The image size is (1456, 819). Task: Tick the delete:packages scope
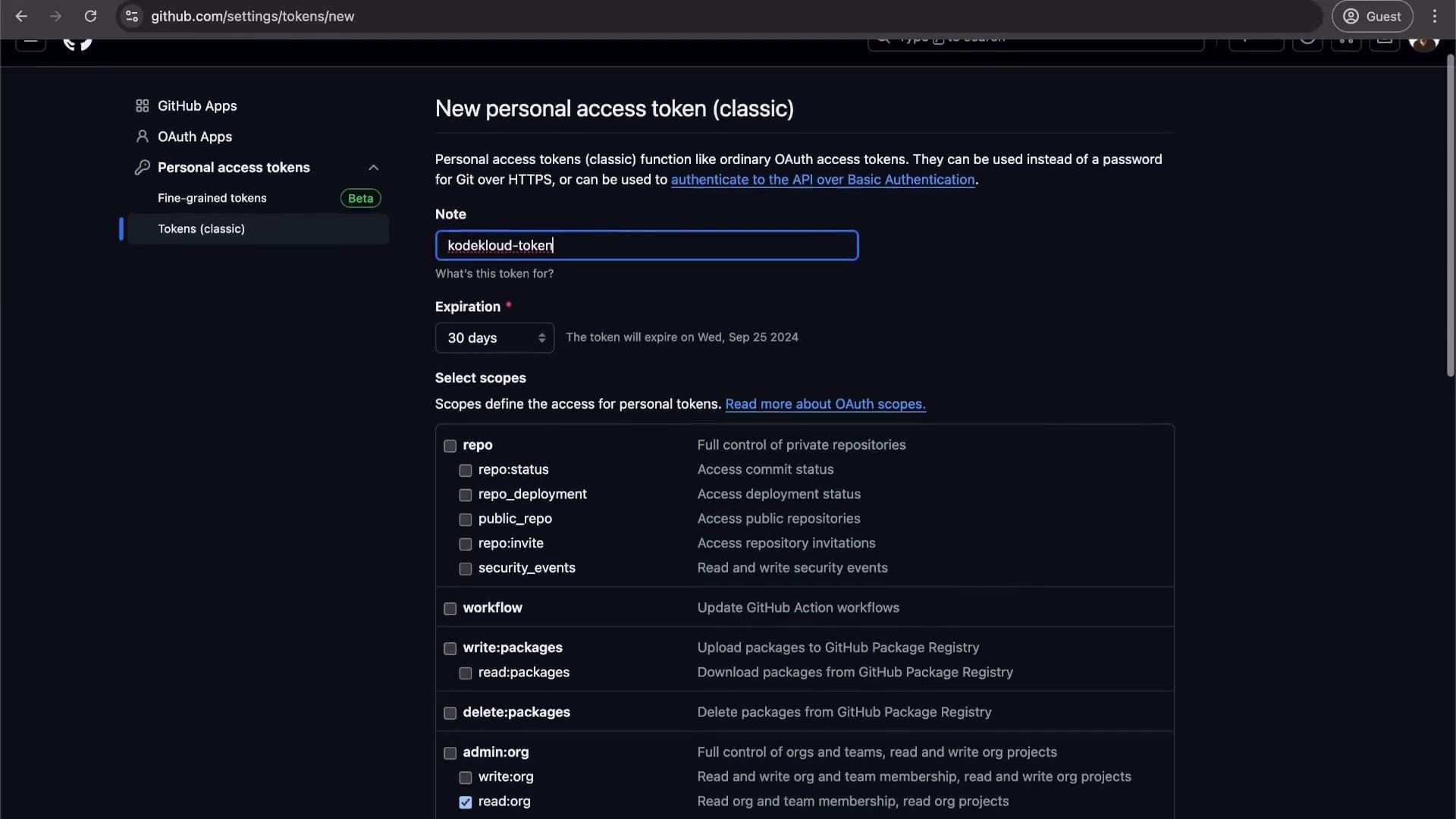(450, 714)
